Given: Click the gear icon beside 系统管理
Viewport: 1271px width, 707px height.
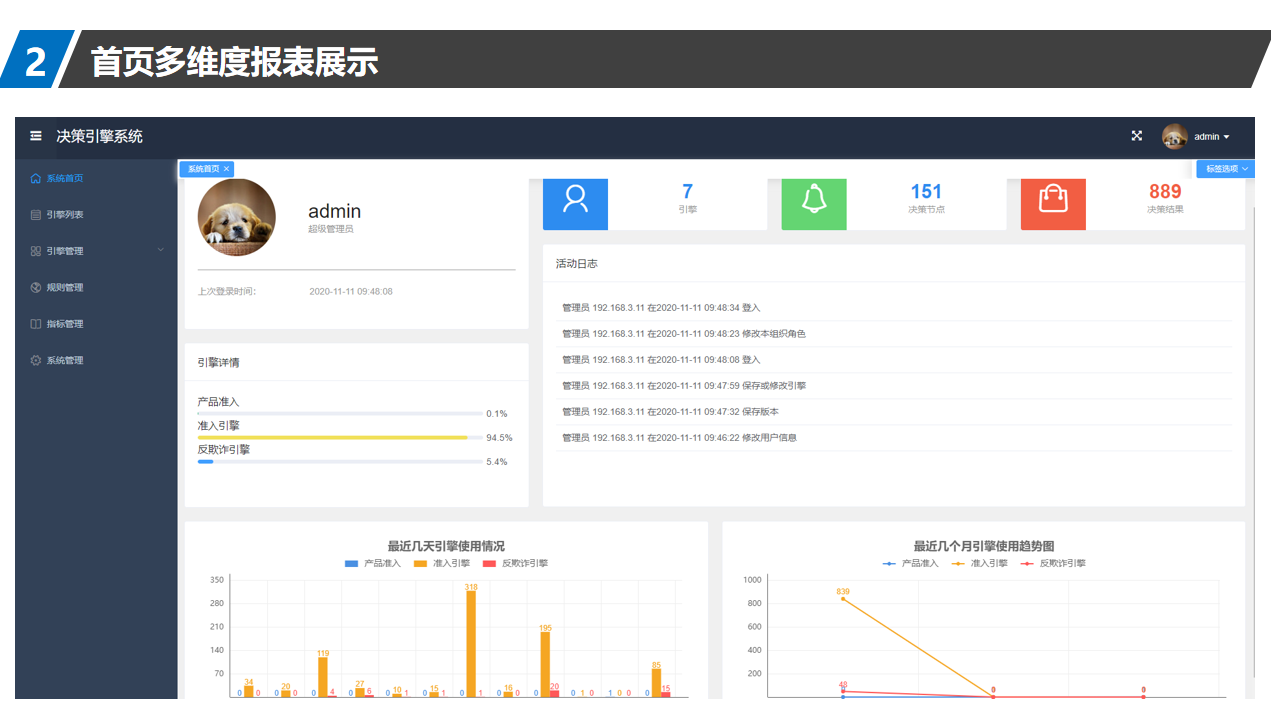Looking at the screenshot, I should [x=36, y=360].
